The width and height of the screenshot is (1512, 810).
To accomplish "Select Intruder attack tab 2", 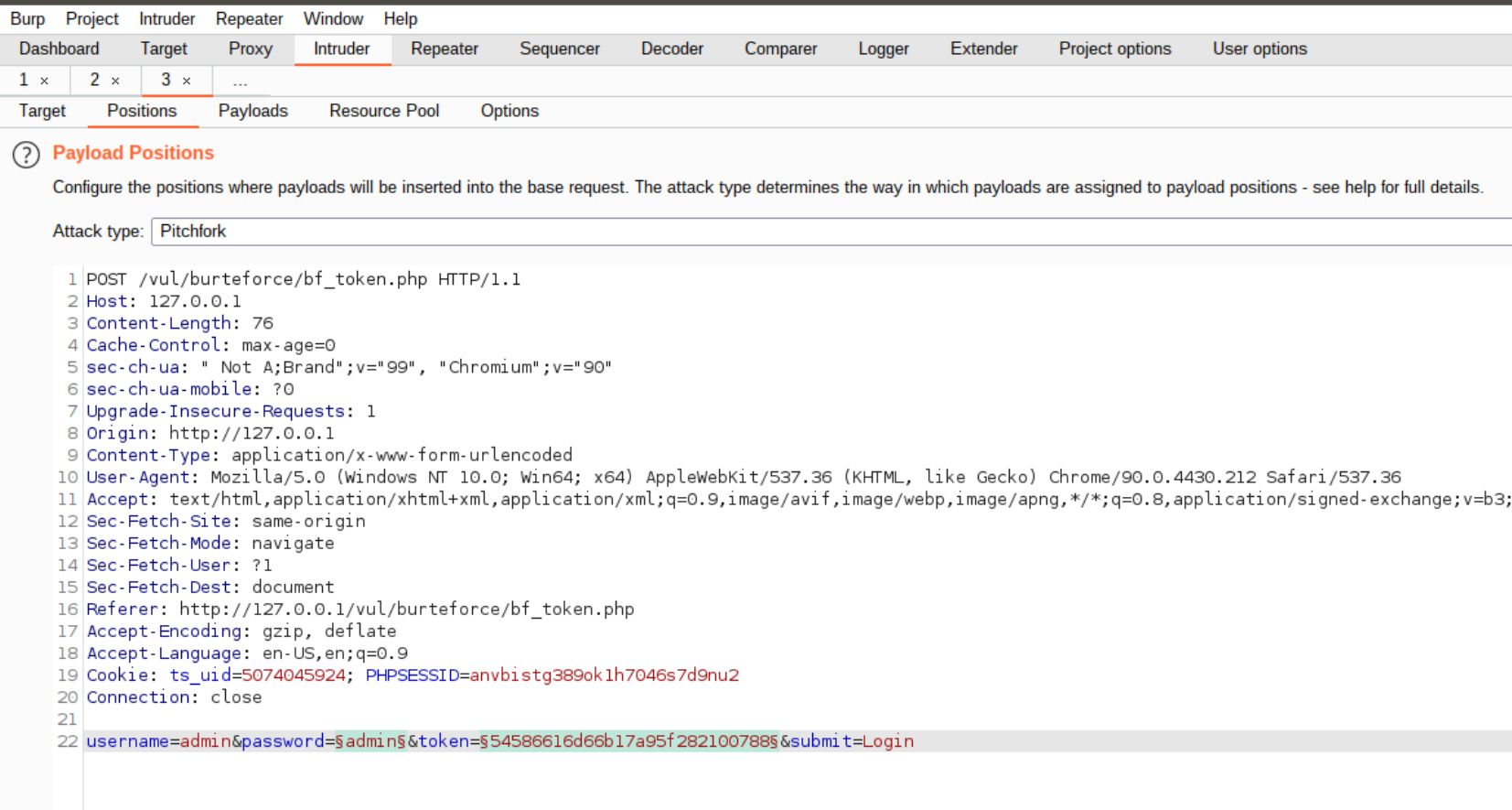I will pyautogui.click(x=94, y=81).
